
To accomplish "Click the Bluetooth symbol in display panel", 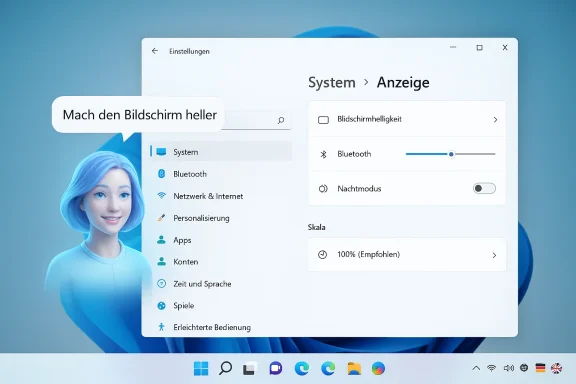I will (323, 154).
